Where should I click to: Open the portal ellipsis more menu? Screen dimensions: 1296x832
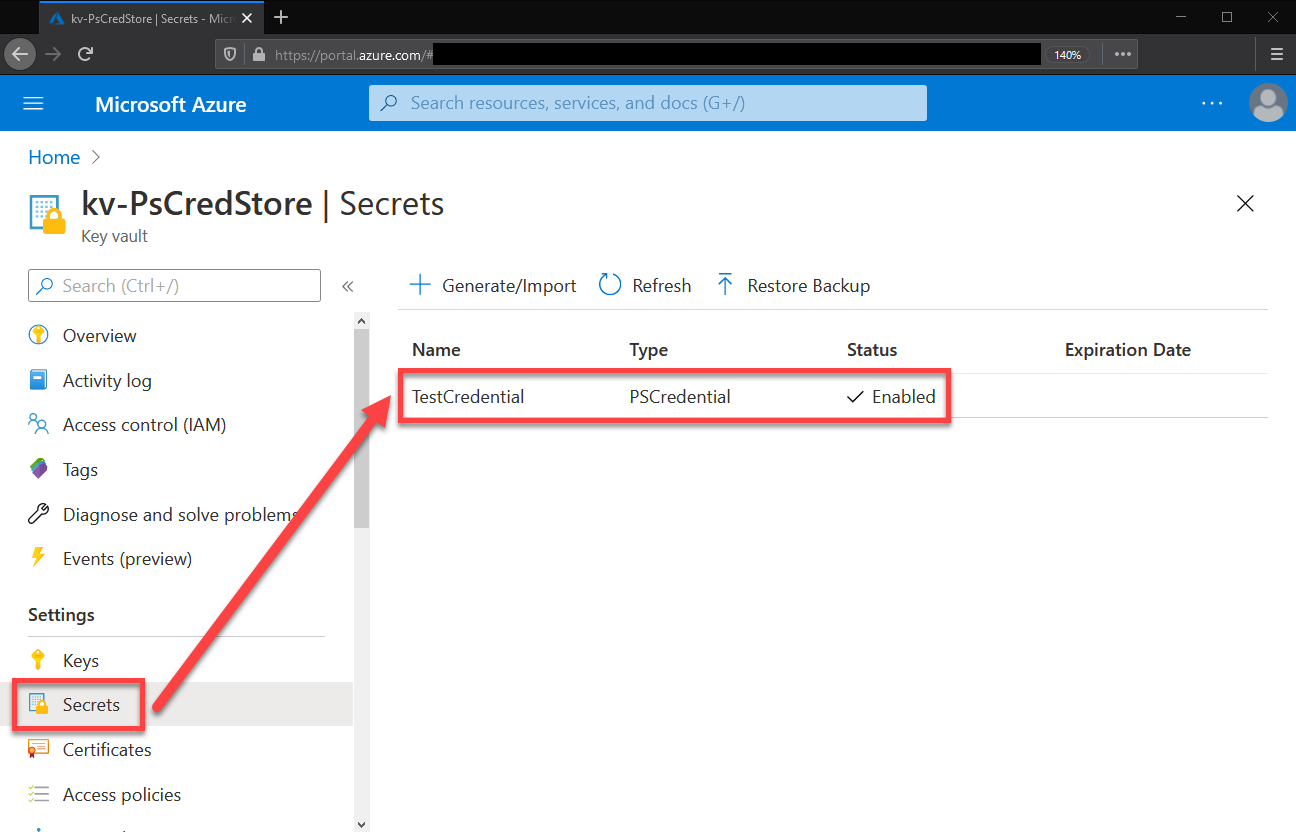click(x=1212, y=103)
